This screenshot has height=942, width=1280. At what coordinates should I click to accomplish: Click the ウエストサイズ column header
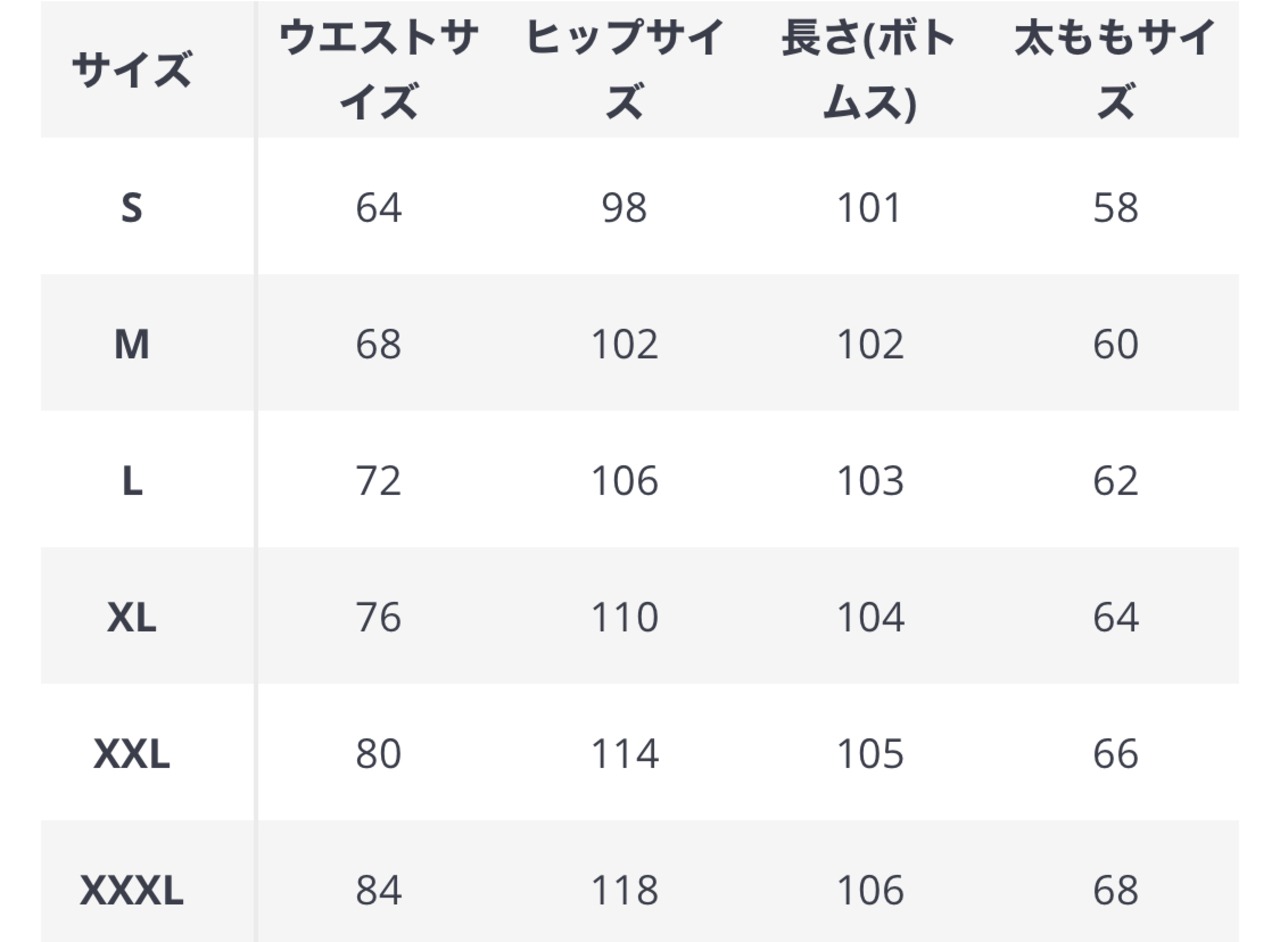click(378, 70)
